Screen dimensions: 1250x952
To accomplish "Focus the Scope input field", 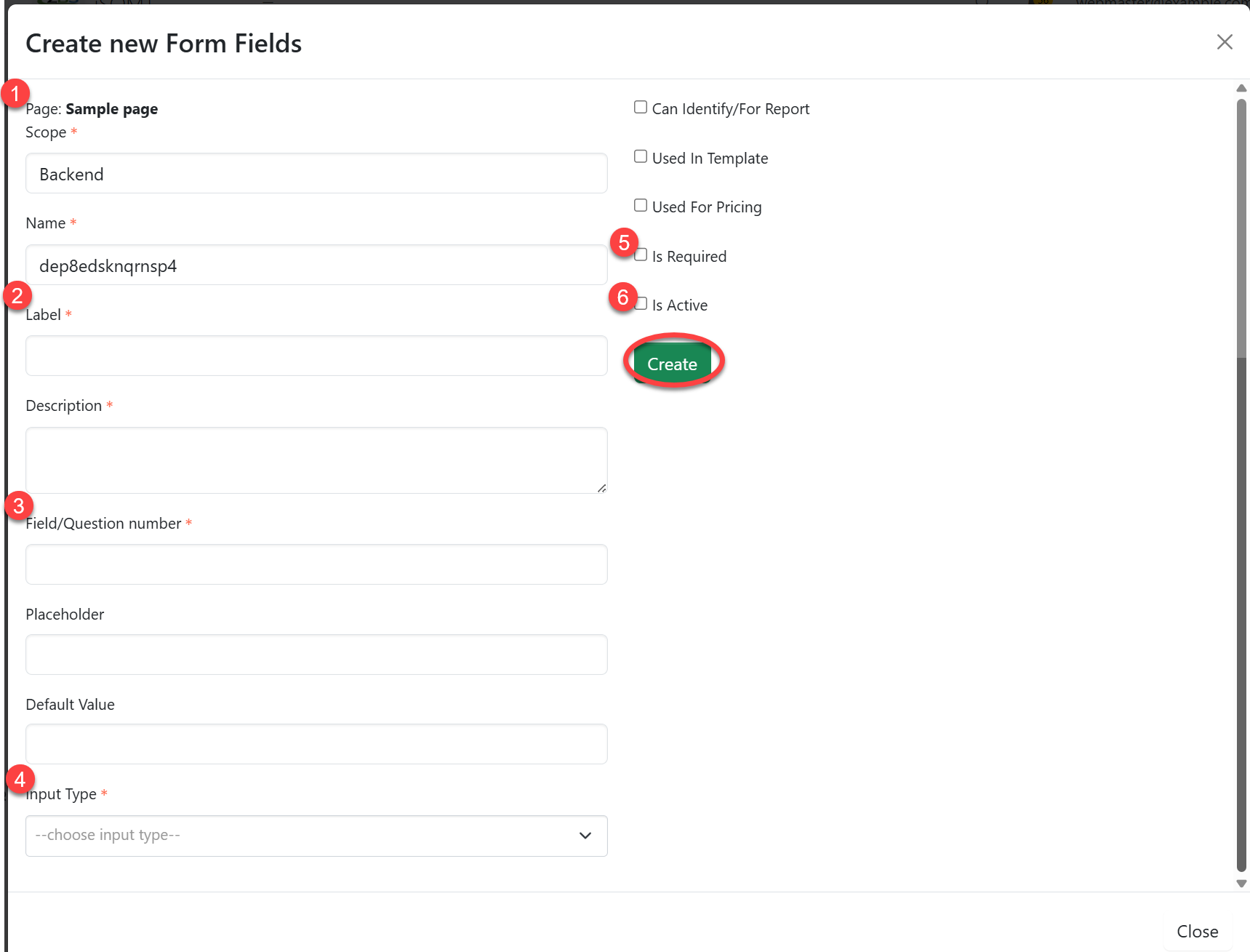I will 316,174.
